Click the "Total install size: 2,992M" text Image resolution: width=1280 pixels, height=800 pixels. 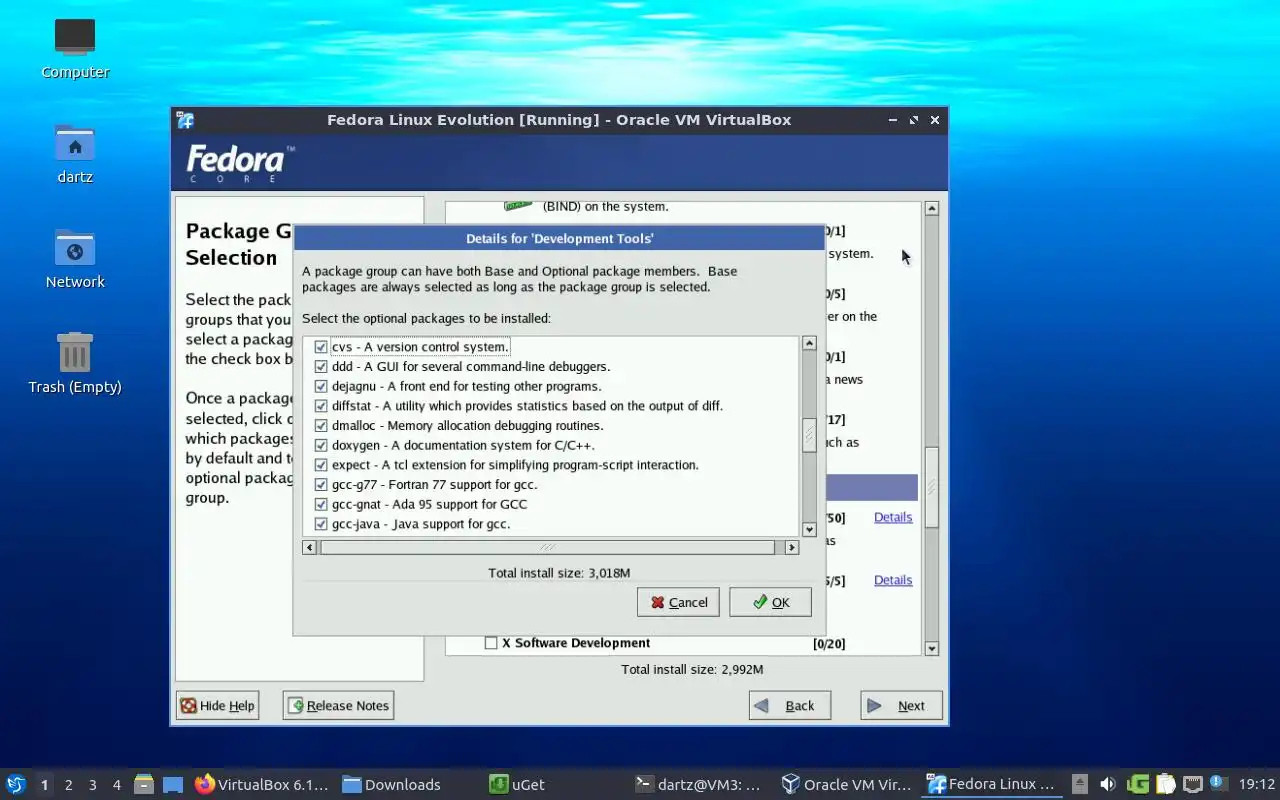coord(692,669)
